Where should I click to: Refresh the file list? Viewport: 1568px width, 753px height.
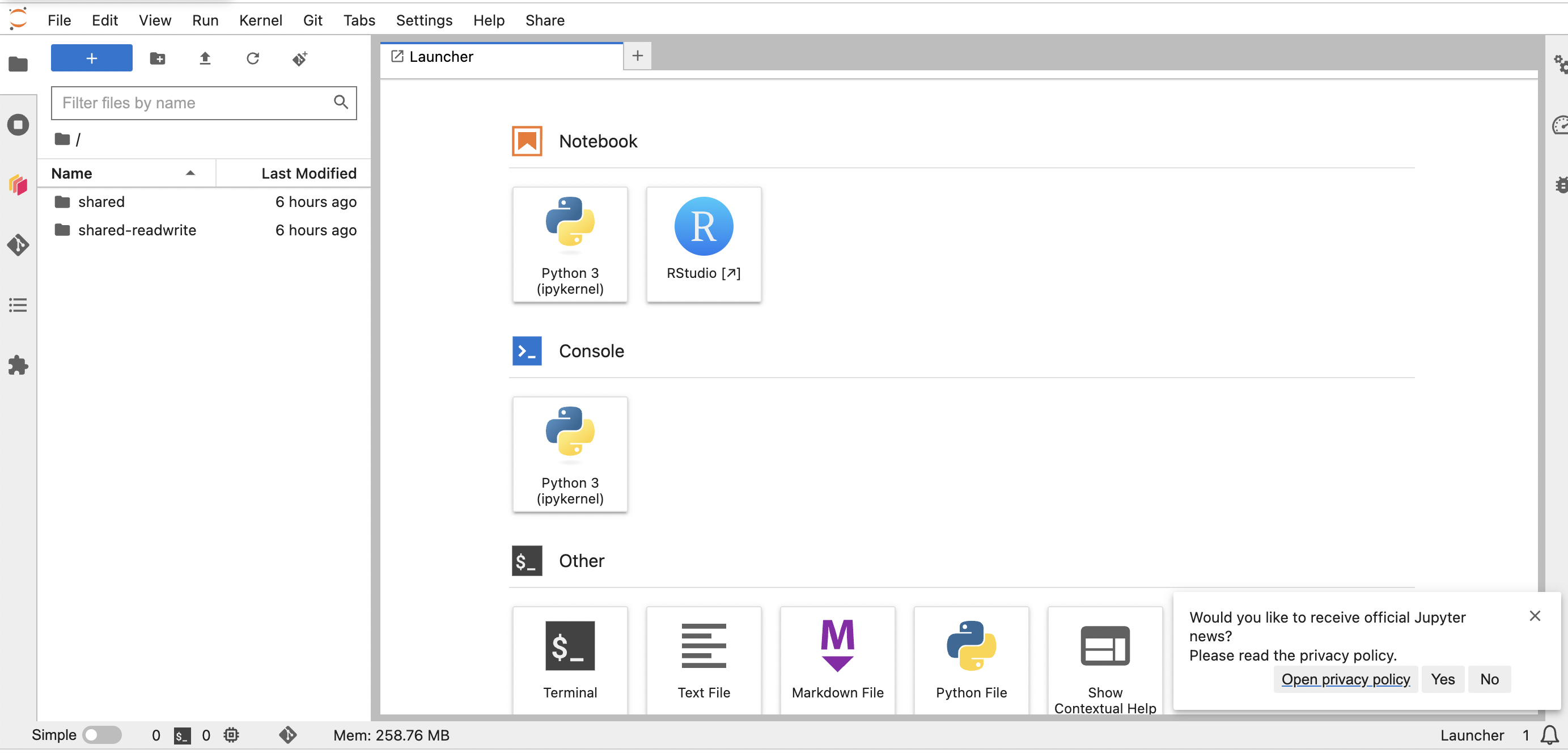[253, 58]
